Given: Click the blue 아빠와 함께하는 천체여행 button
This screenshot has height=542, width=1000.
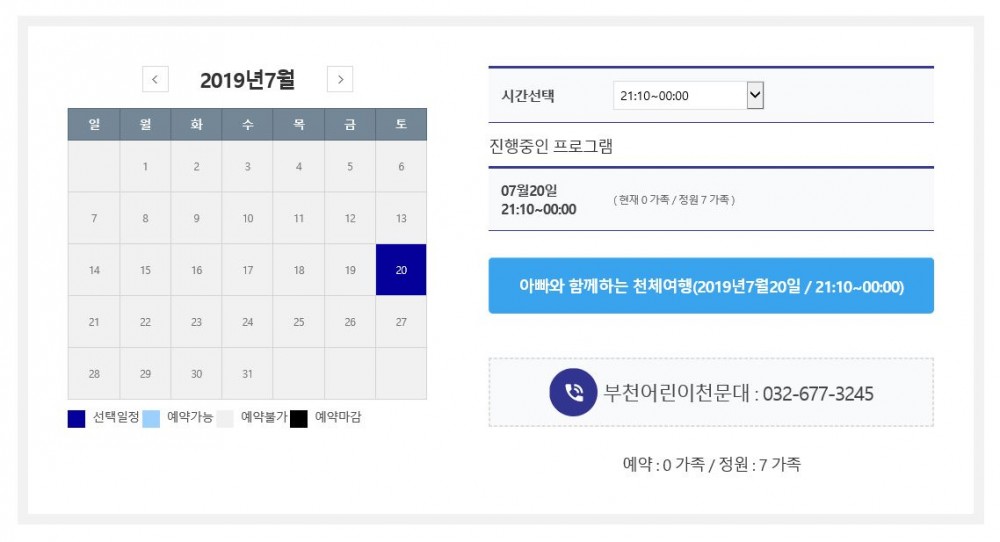Looking at the screenshot, I should pyautogui.click(x=711, y=287).
